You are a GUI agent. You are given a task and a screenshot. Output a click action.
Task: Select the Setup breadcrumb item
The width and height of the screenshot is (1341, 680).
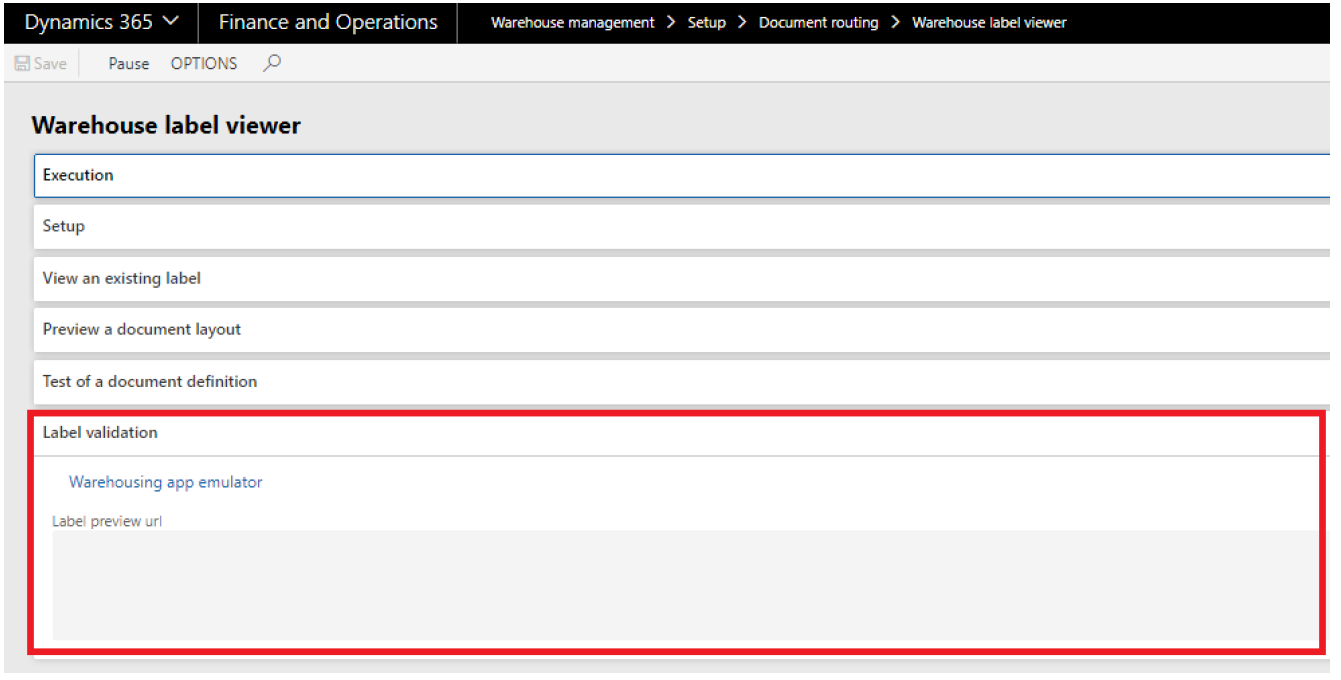[707, 22]
